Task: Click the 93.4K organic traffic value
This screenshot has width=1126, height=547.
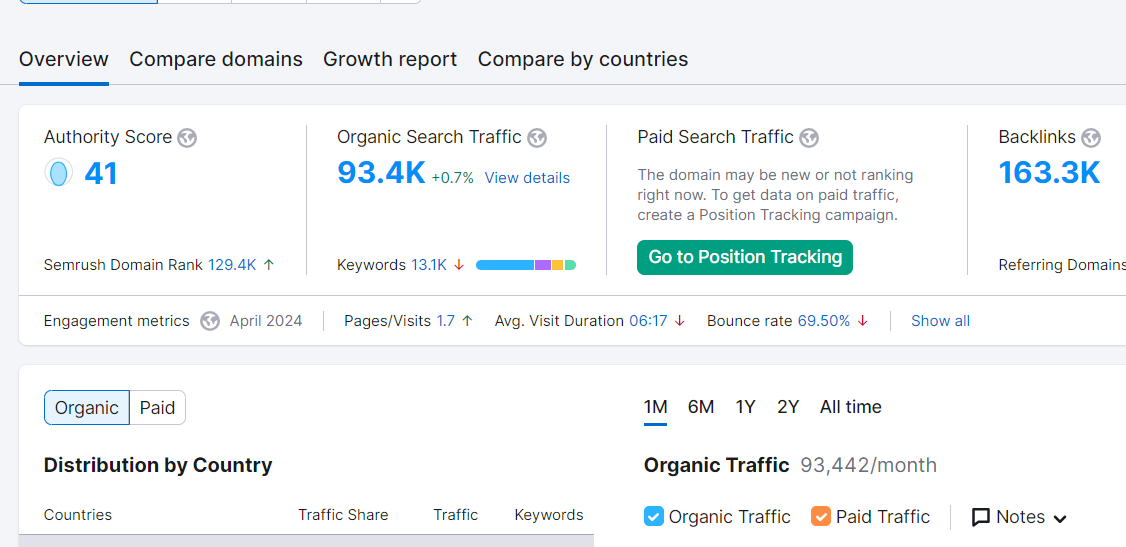Action: pos(381,172)
